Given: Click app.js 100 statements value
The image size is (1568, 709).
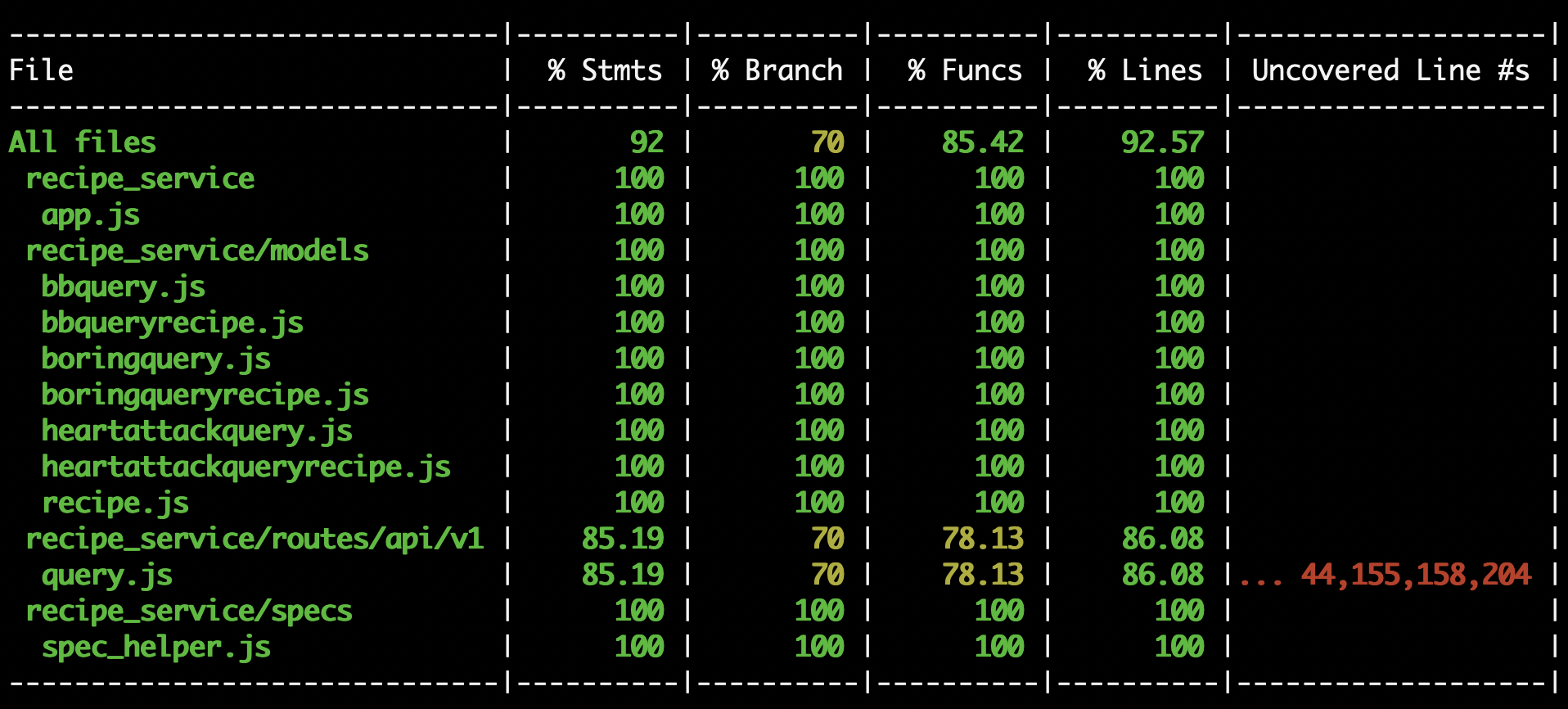Looking at the screenshot, I should click(638, 215).
